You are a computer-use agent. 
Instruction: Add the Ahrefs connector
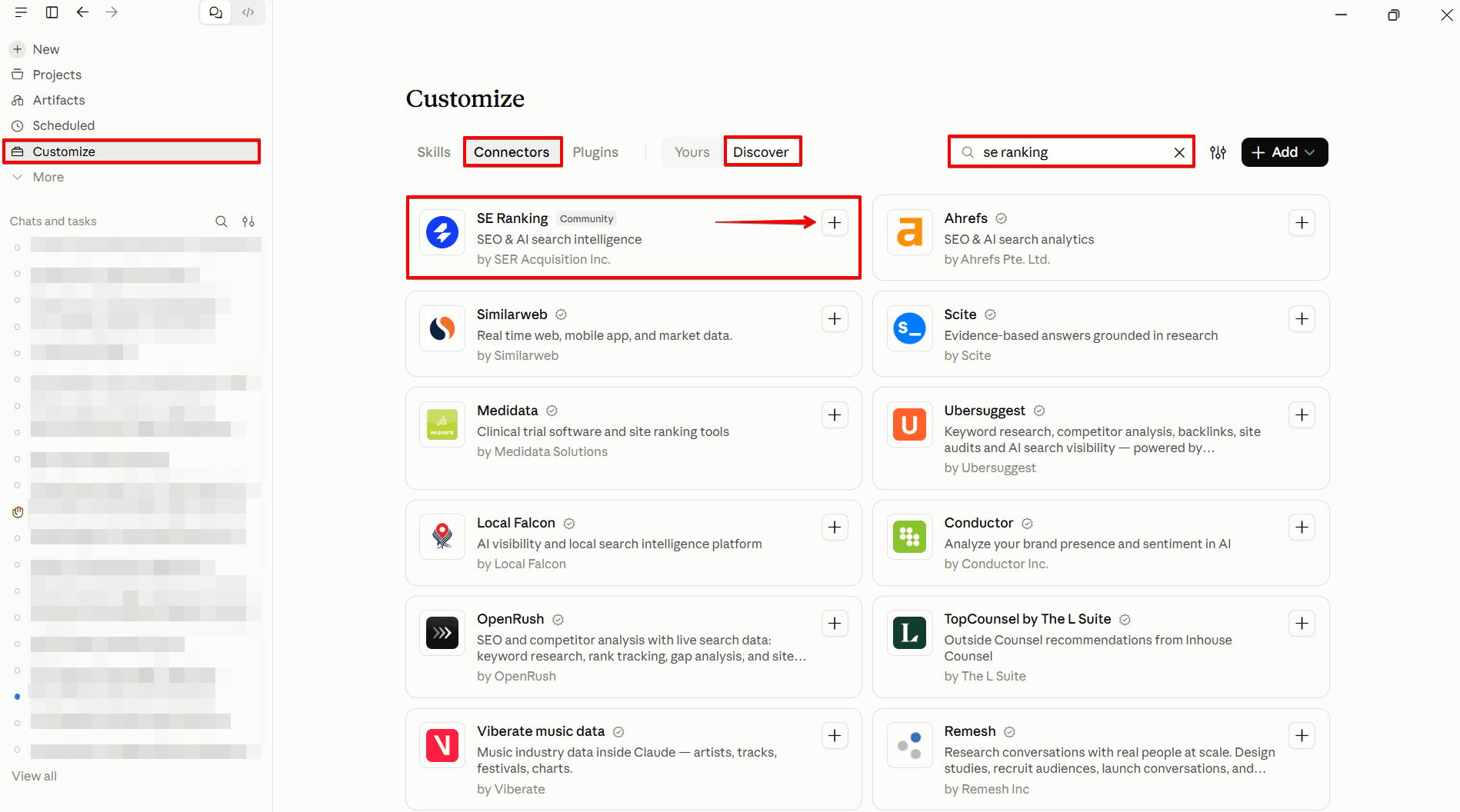1302,223
